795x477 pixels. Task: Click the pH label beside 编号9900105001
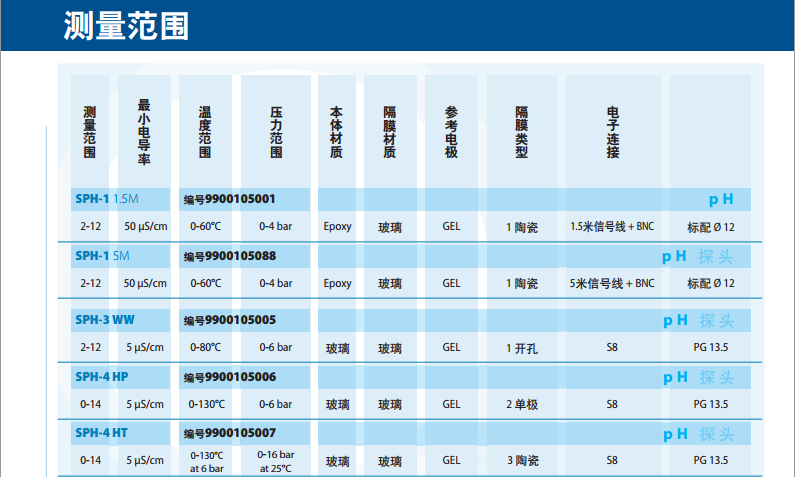tap(721, 199)
